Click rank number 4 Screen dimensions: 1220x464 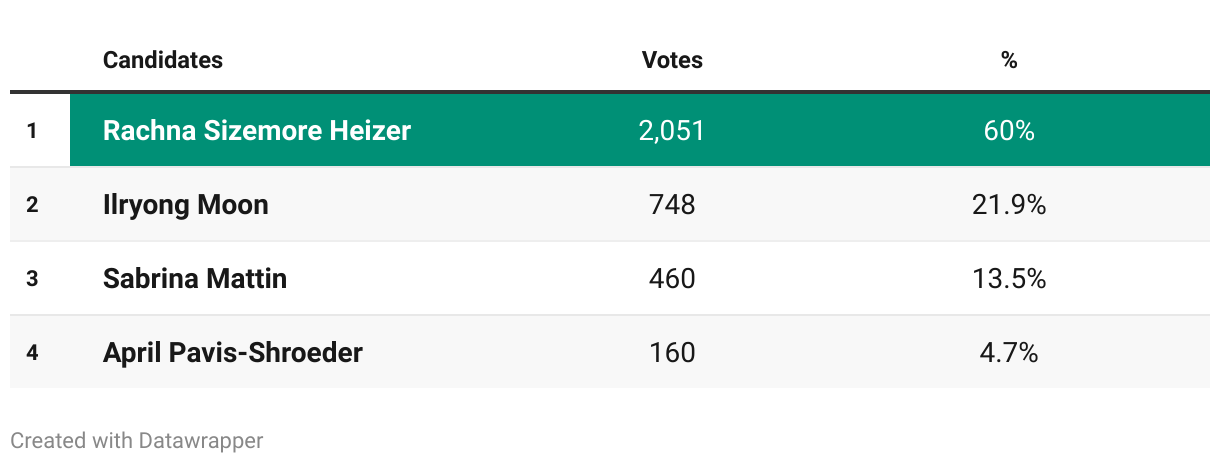32,352
